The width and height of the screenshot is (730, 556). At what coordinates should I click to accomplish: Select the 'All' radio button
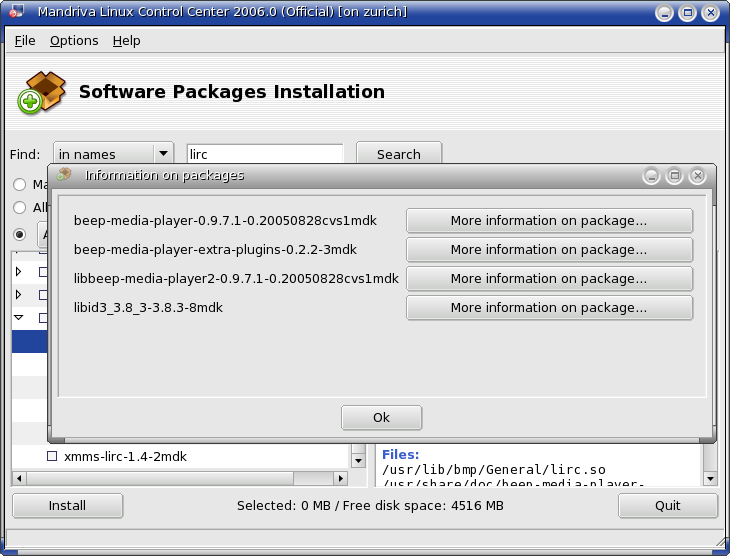coord(20,207)
